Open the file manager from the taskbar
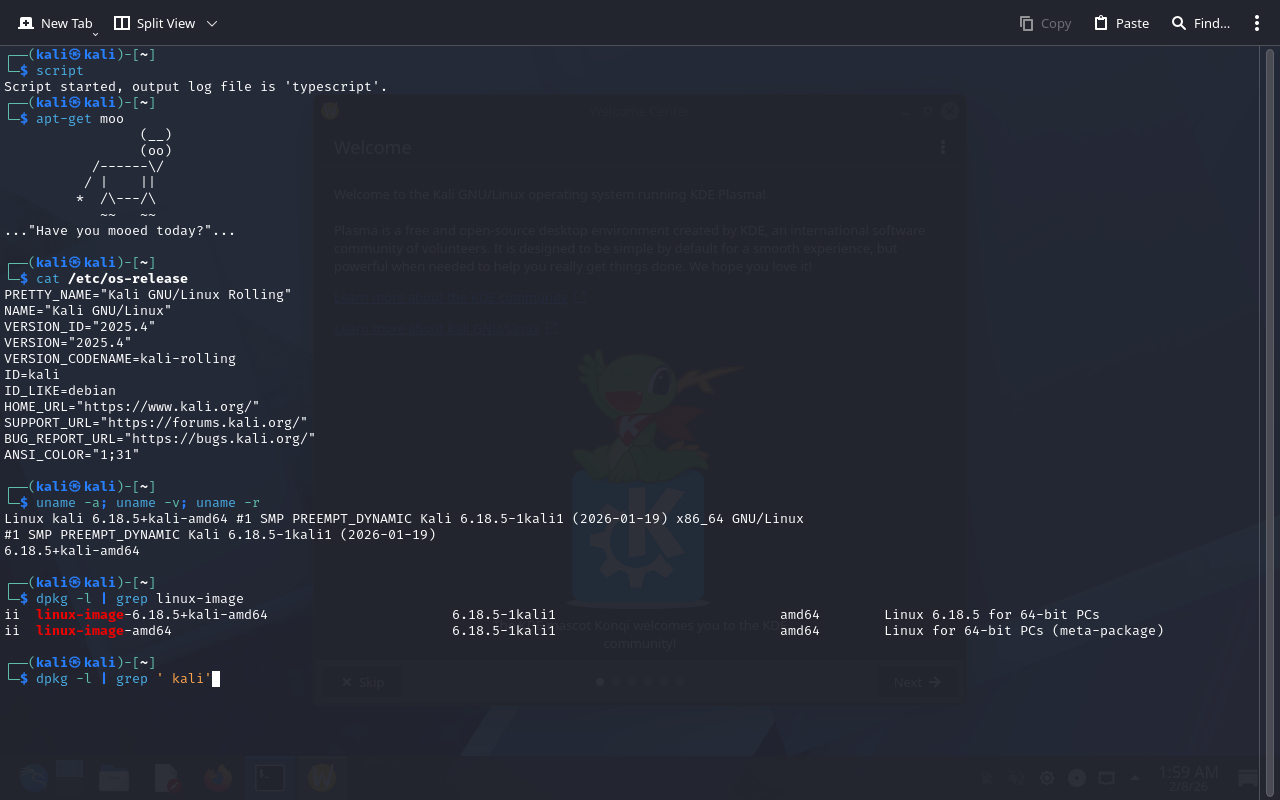Screen dimensions: 1280x800 tap(114, 777)
